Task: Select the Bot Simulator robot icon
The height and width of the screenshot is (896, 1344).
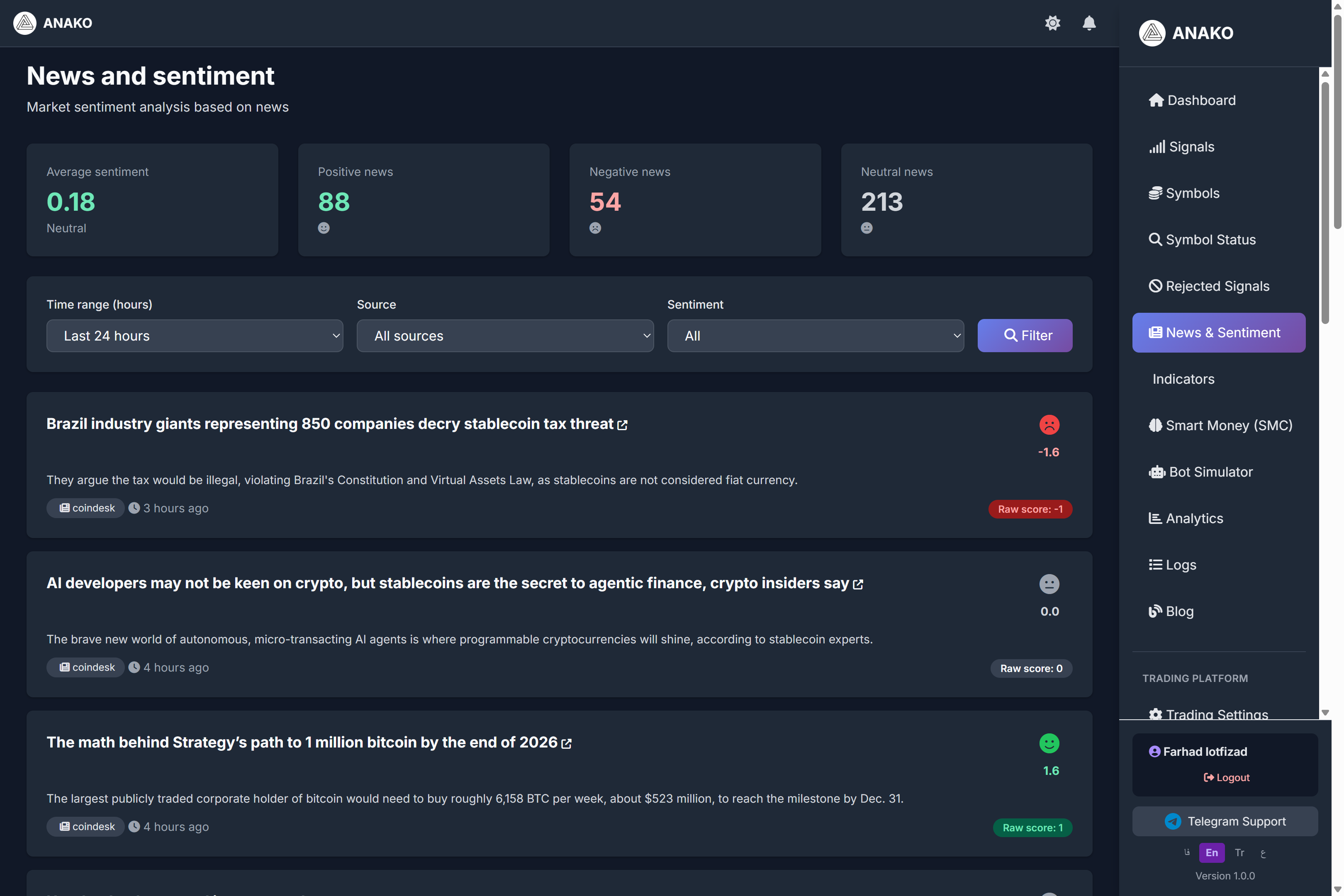Action: click(1158, 471)
